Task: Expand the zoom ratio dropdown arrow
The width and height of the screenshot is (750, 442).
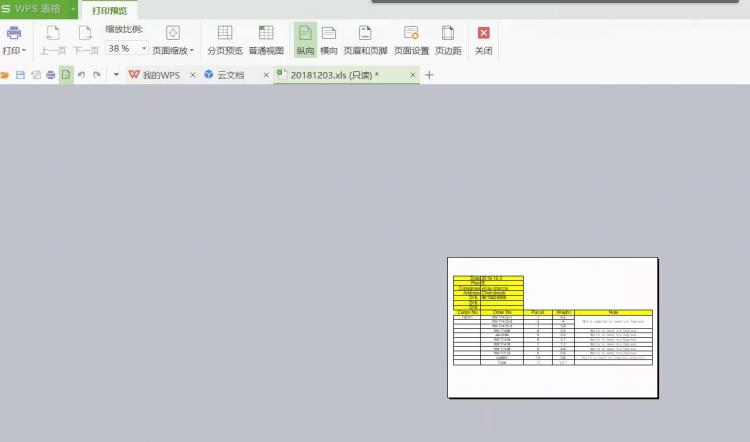Action: tap(143, 48)
